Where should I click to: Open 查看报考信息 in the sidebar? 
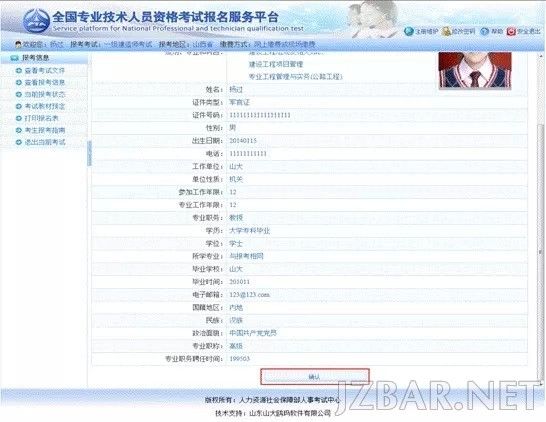(45, 83)
